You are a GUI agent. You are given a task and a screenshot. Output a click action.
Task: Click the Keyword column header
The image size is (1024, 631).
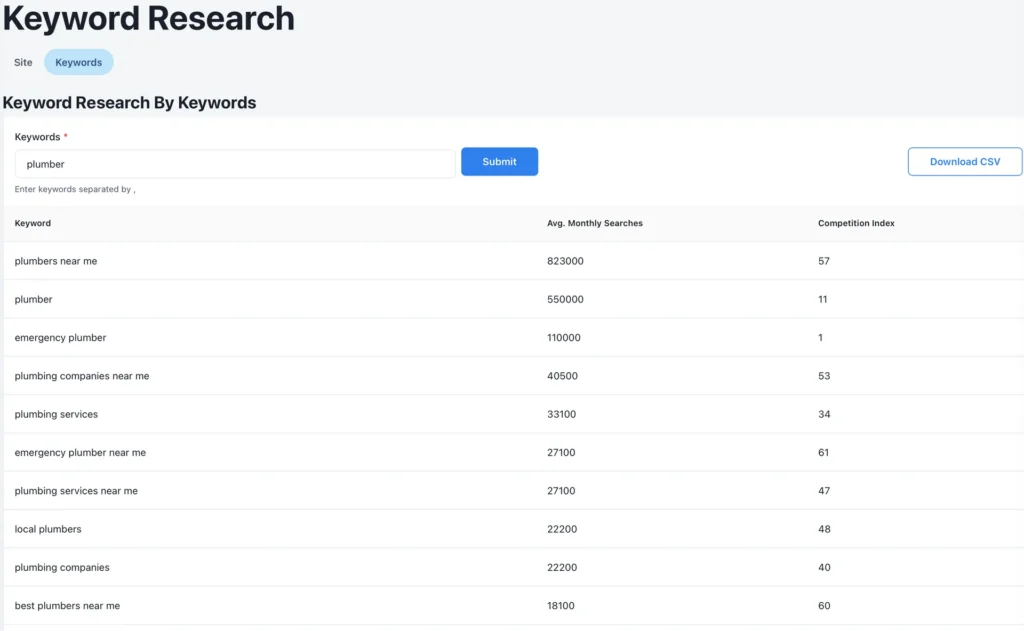pos(33,223)
